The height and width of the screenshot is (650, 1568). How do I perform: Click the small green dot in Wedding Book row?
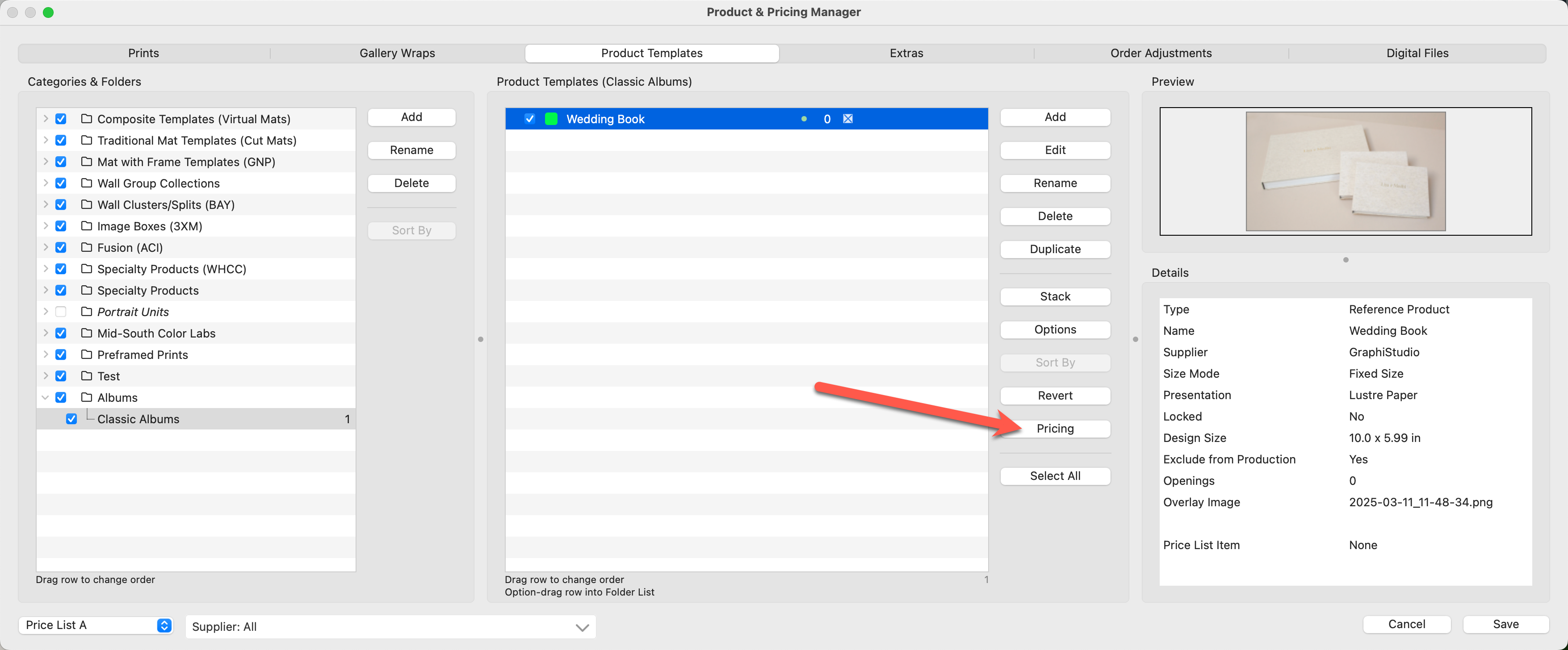tap(804, 119)
